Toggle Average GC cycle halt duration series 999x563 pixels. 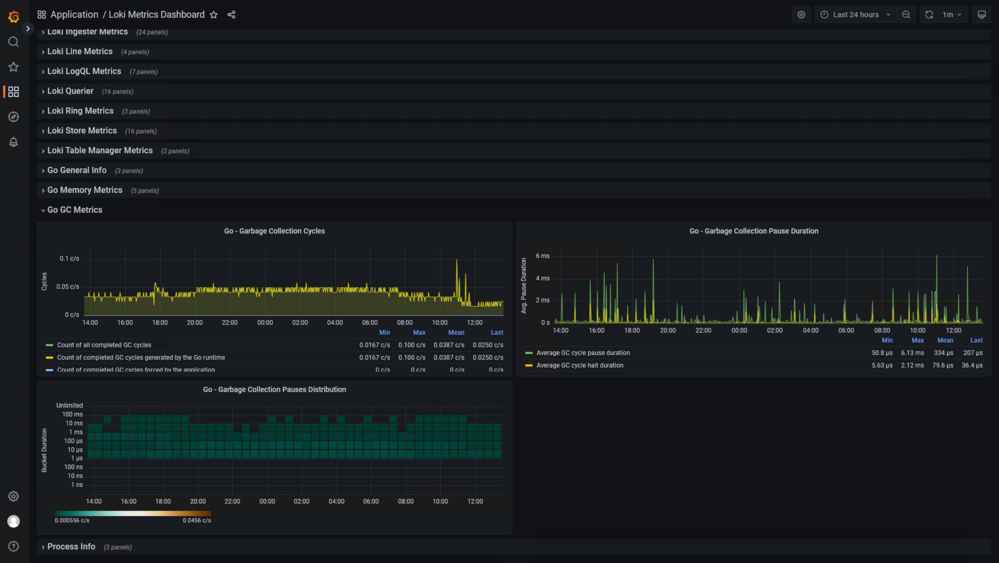580,366
